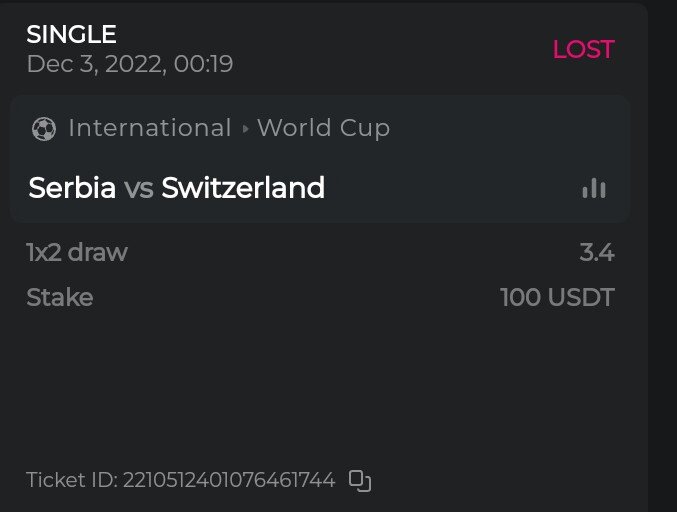Select the Serbia team name
Screen dimensions: 677x512
[72, 188]
